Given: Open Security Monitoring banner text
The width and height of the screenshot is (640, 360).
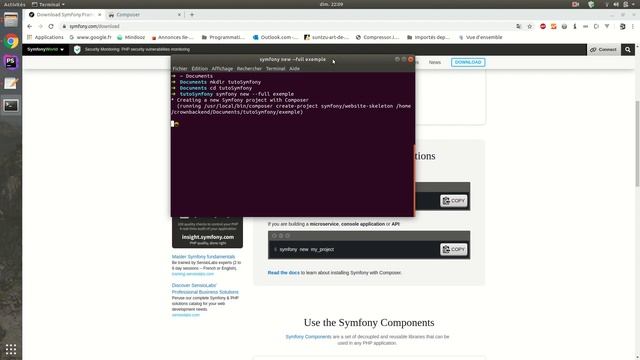Looking at the screenshot, I should [137, 49].
